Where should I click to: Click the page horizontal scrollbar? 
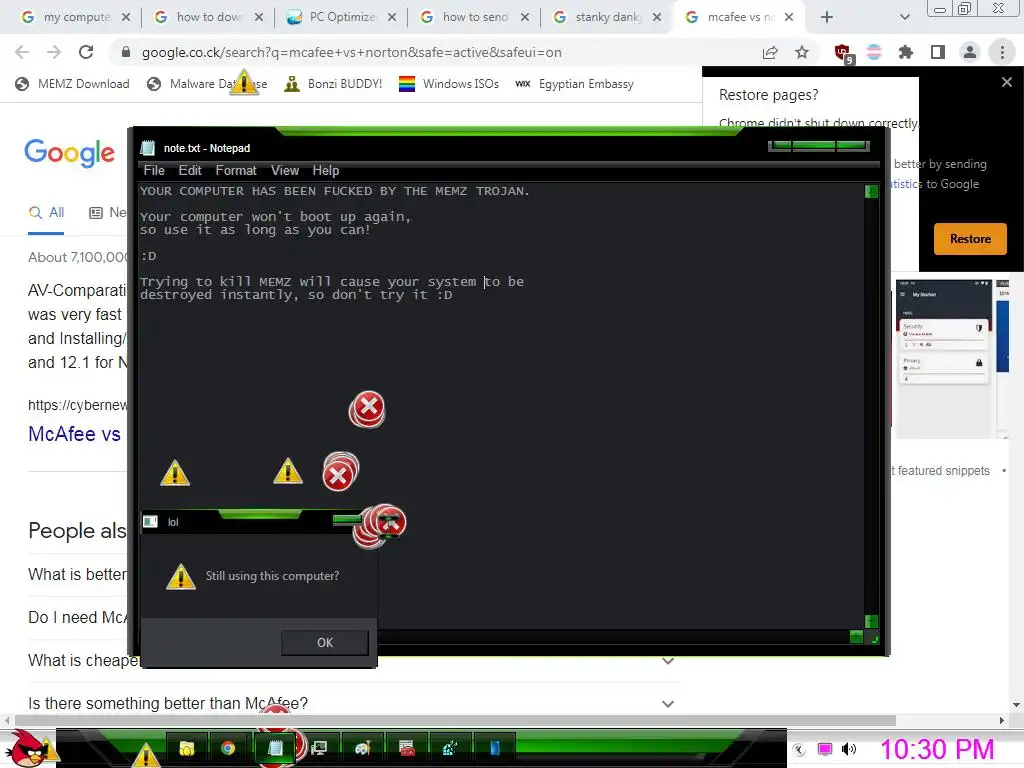pyautogui.click(x=455, y=720)
